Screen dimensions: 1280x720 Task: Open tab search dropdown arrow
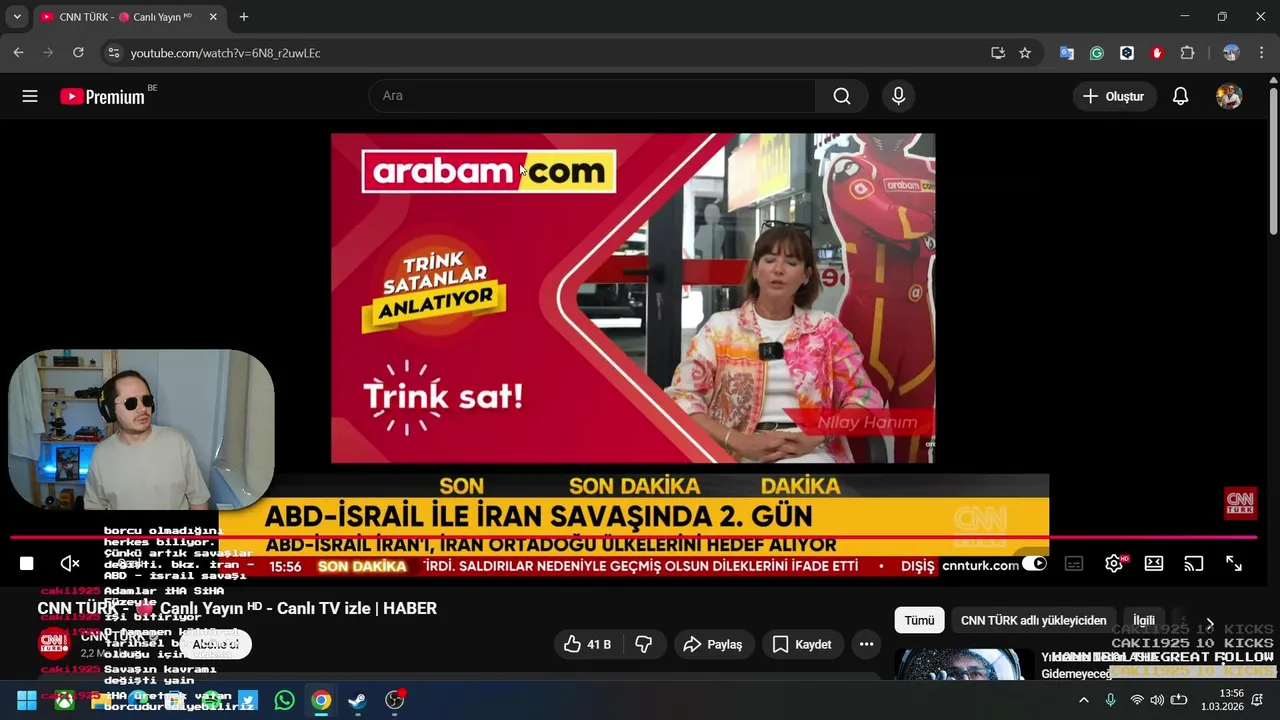point(17,17)
